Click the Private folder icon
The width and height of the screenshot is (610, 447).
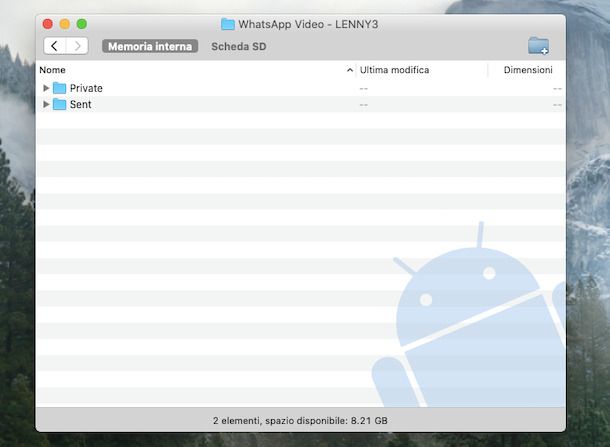tap(59, 88)
